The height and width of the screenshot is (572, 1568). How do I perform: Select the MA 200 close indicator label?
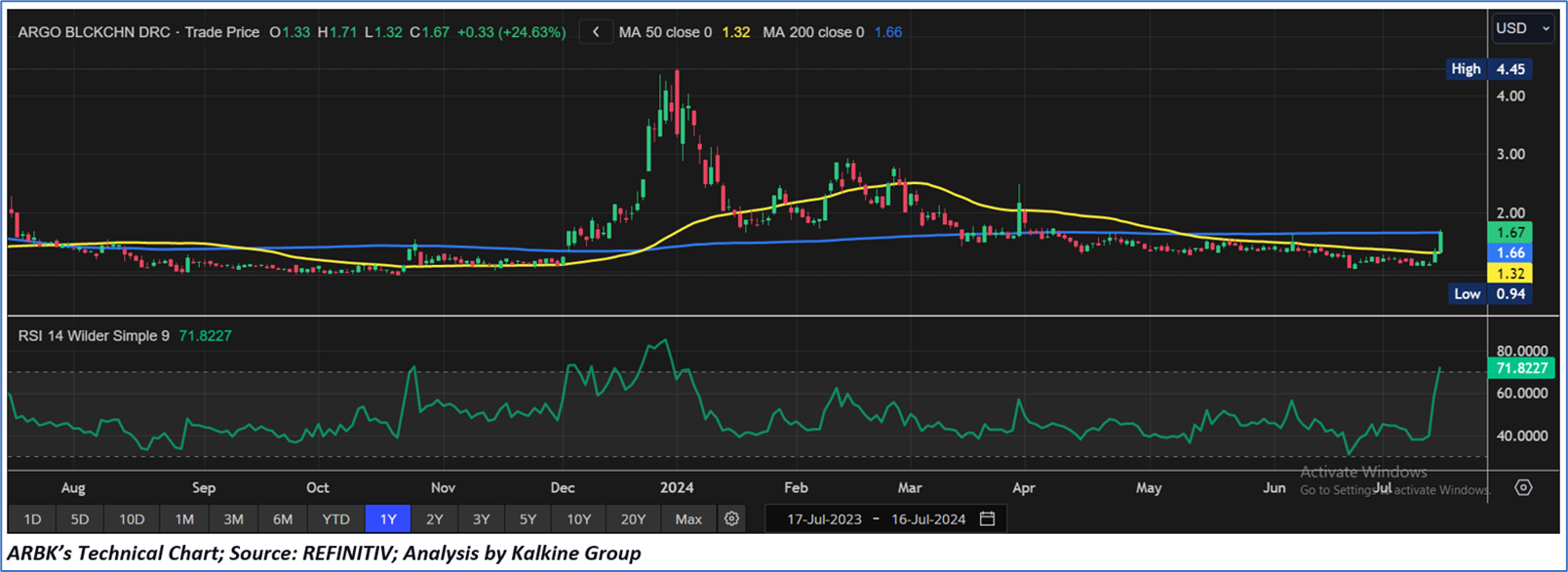tap(813, 32)
